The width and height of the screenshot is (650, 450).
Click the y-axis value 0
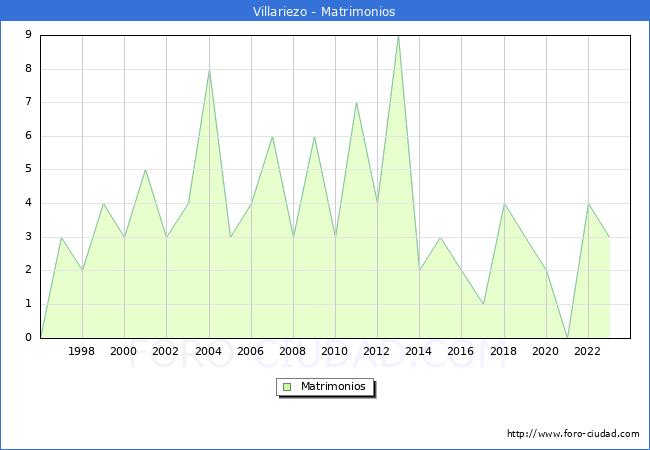[28, 337]
